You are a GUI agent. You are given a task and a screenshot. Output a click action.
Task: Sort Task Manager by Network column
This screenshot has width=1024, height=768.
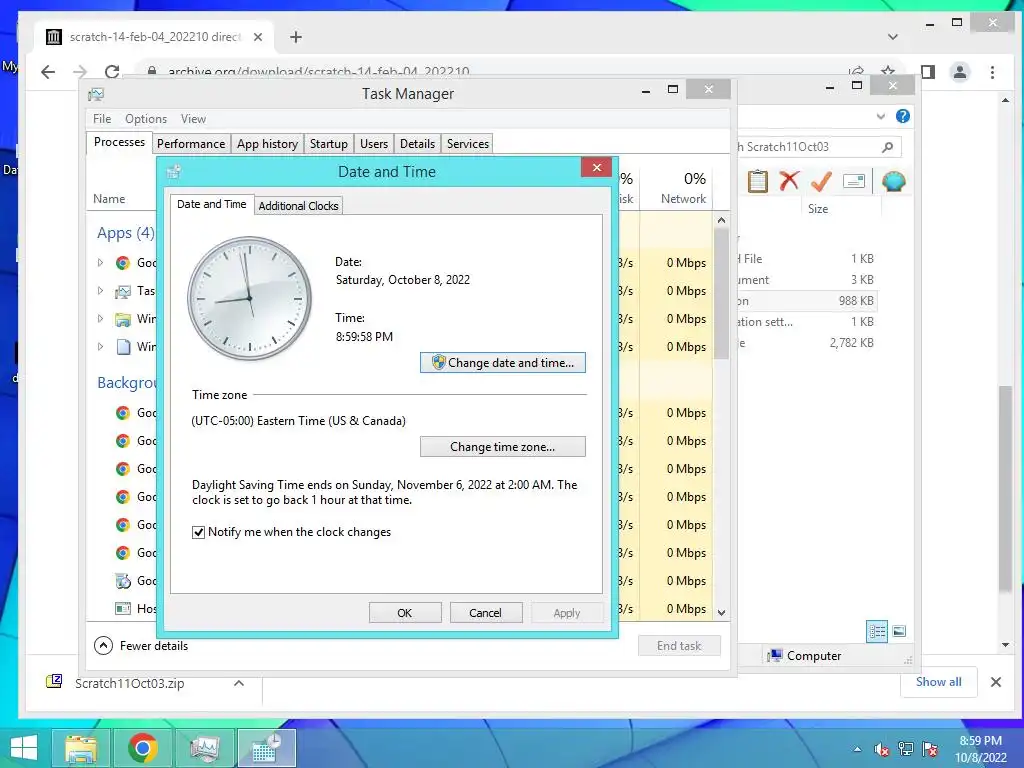(682, 188)
